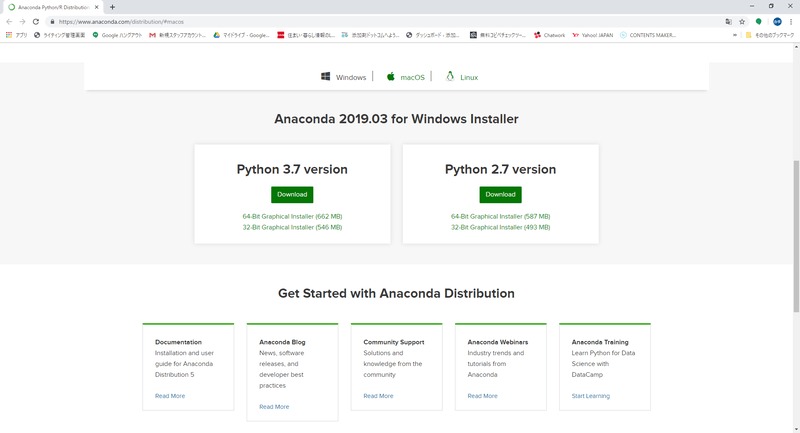Go forward with the browser forward arrow
The height and width of the screenshot is (433, 800).
point(22,21)
